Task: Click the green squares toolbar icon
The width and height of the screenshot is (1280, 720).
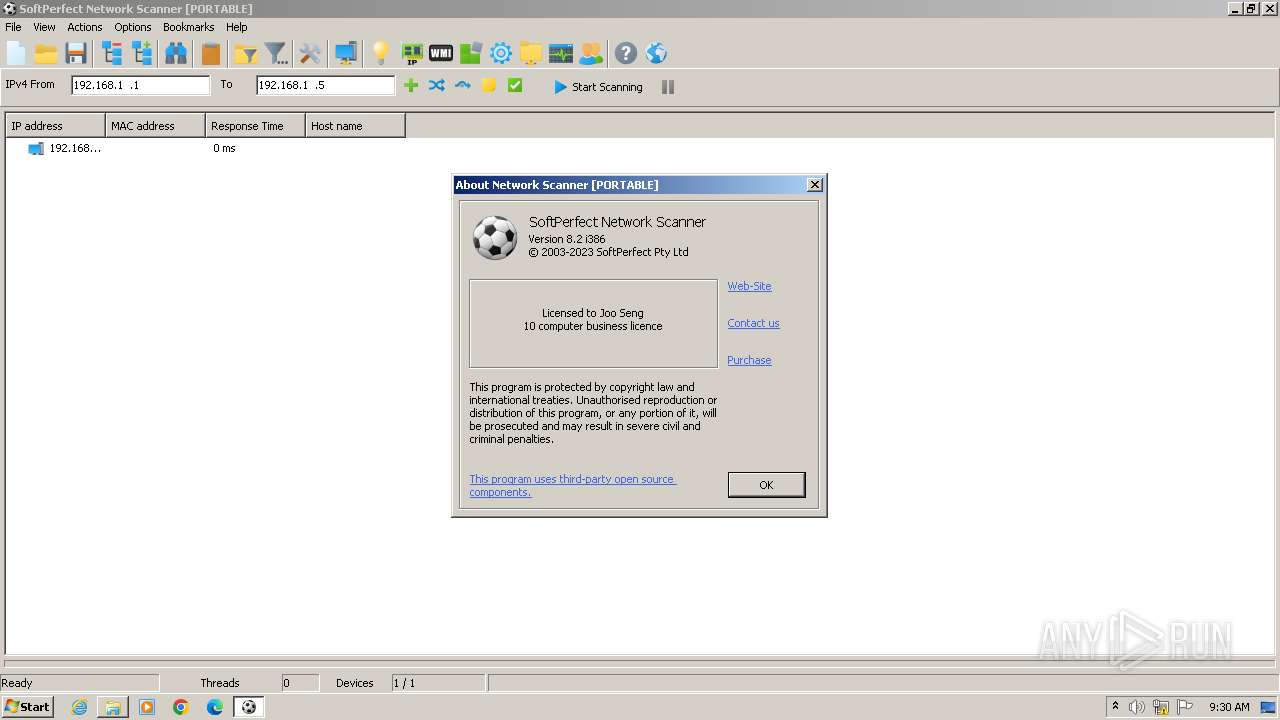Action: pyautogui.click(x=471, y=53)
